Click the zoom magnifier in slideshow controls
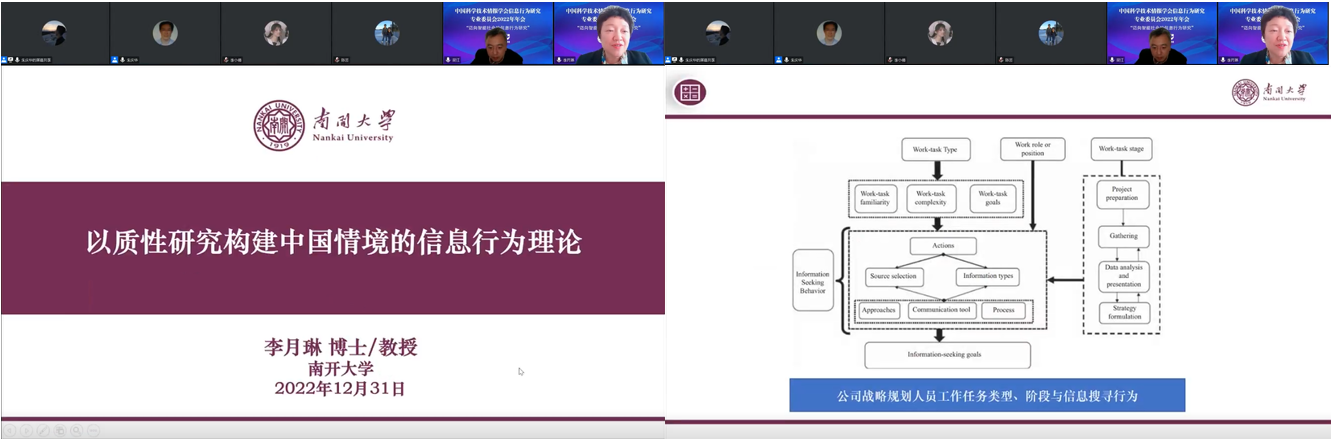 pos(77,430)
